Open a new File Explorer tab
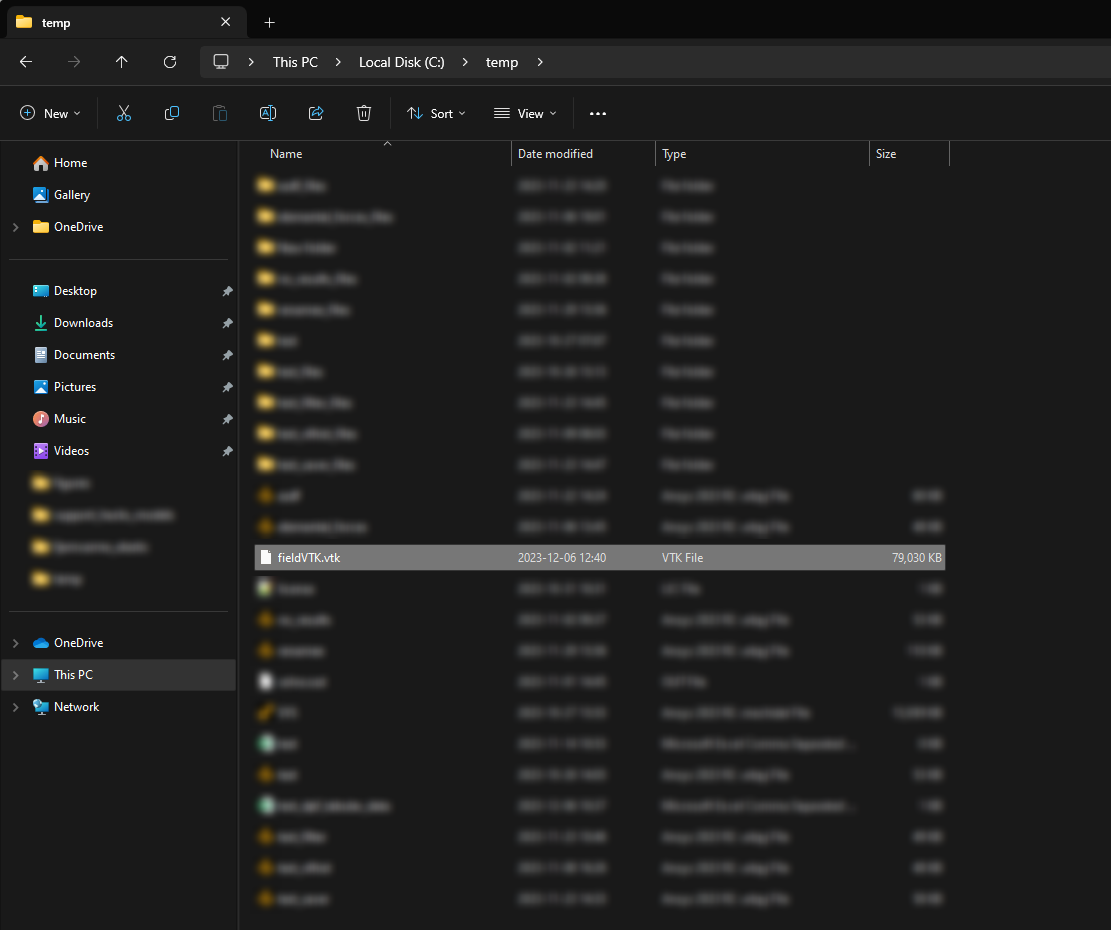This screenshot has height=930, width=1111. pyautogui.click(x=269, y=22)
